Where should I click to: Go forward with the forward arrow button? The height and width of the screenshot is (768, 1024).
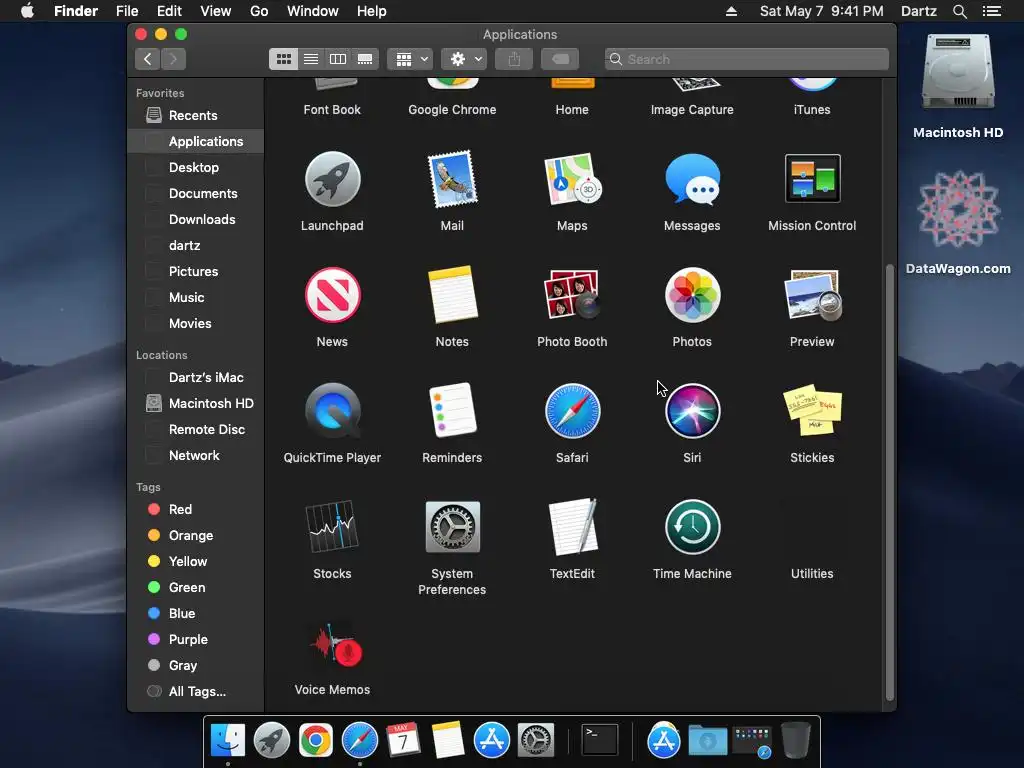point(173,59)
